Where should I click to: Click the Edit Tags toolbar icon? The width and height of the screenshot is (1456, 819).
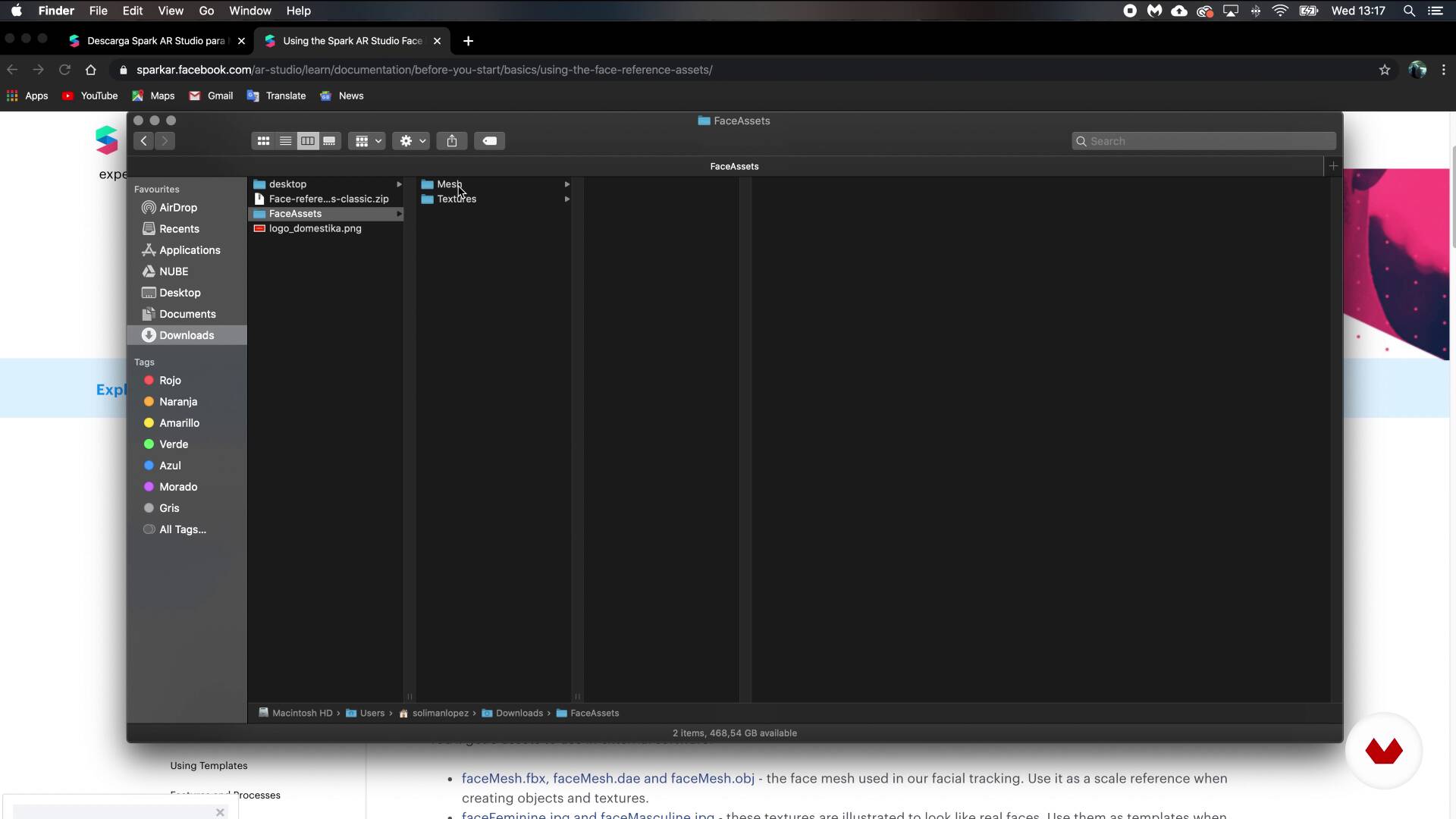[x=490, y=141]
